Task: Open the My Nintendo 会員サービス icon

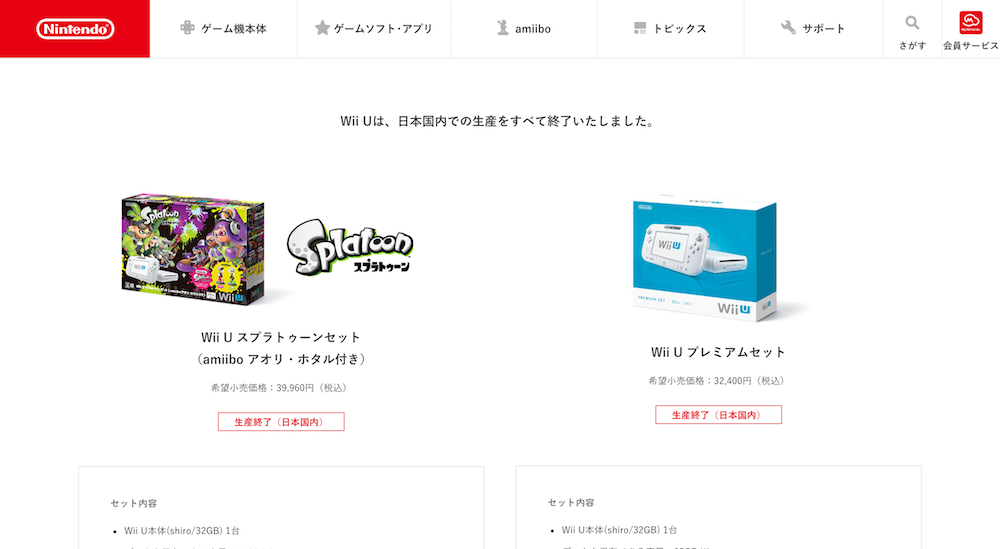Action: [x=971, y=23]
